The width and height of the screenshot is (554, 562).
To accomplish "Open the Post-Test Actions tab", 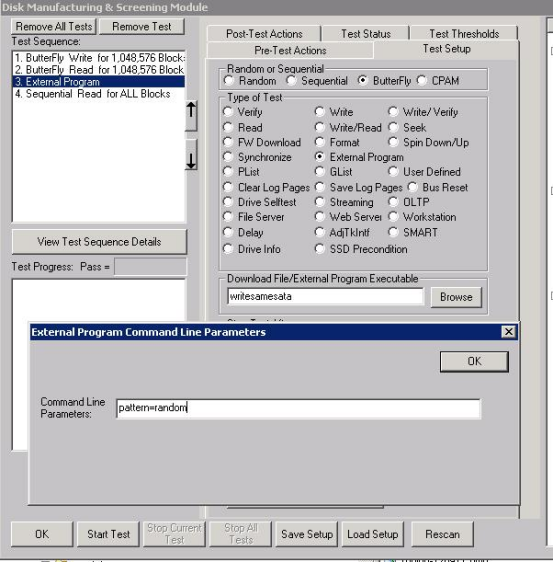I will coord(264,34).
